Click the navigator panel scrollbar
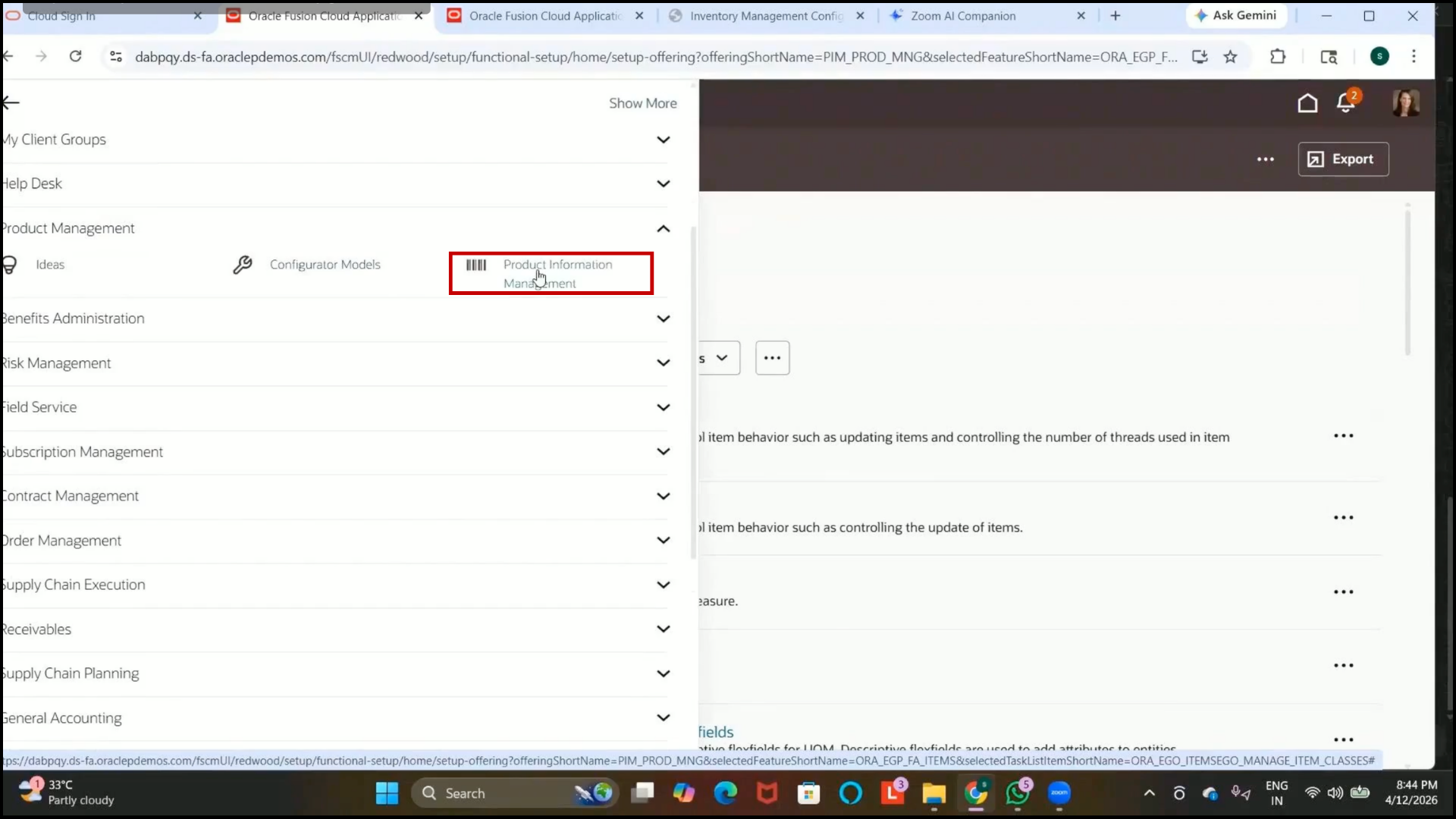This screenshot has width=1456, height=819. [693, 393]
